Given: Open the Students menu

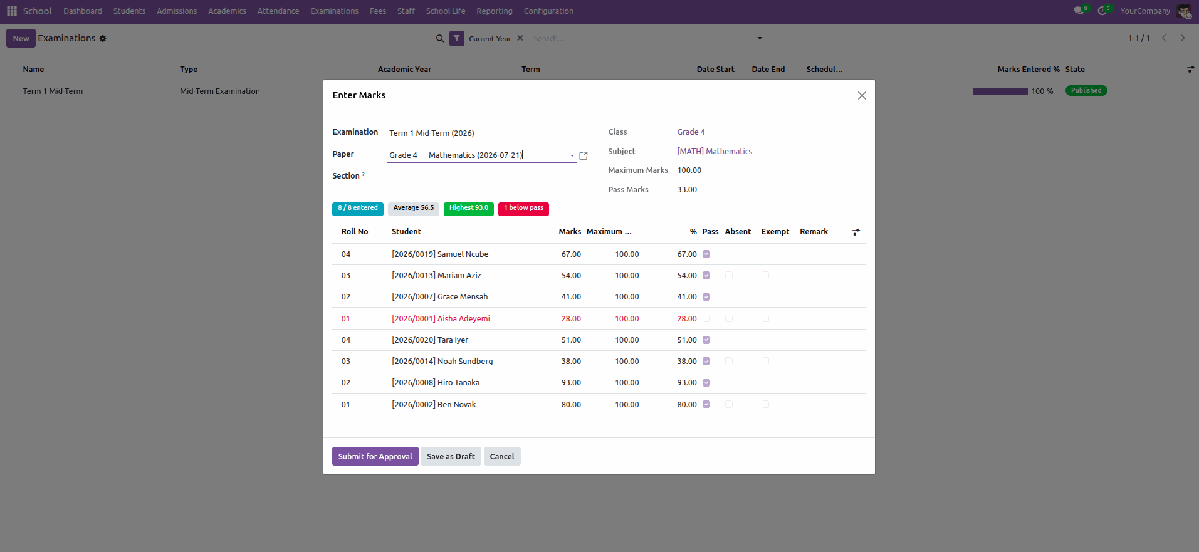Looking at the screenshot, I should [x=129, y=11].
